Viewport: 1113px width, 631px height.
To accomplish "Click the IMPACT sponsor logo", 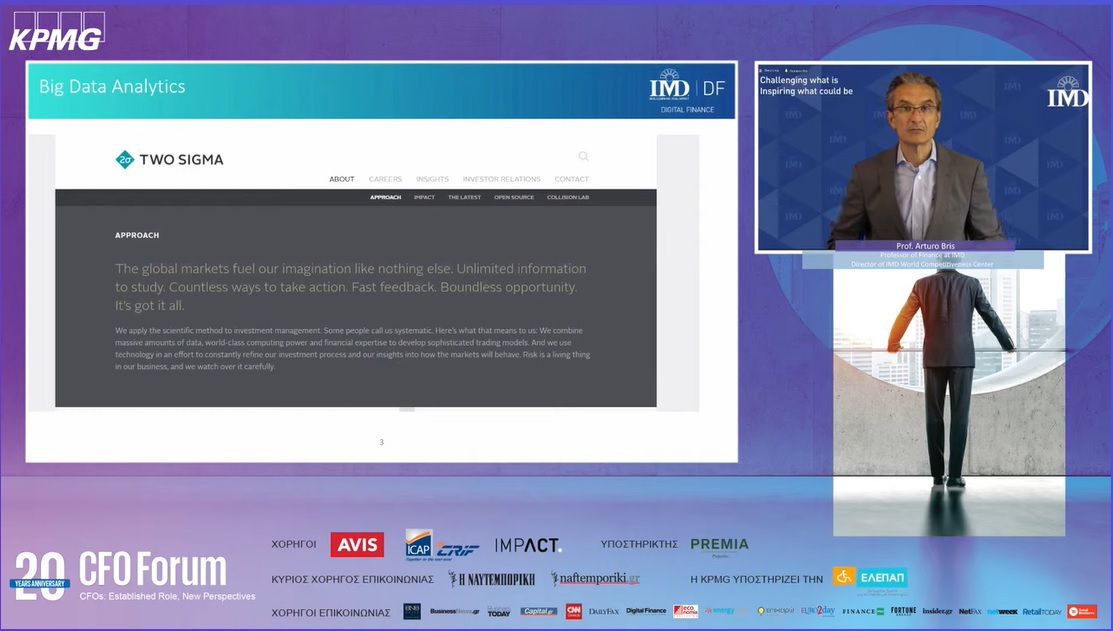I will coord(528,545).
